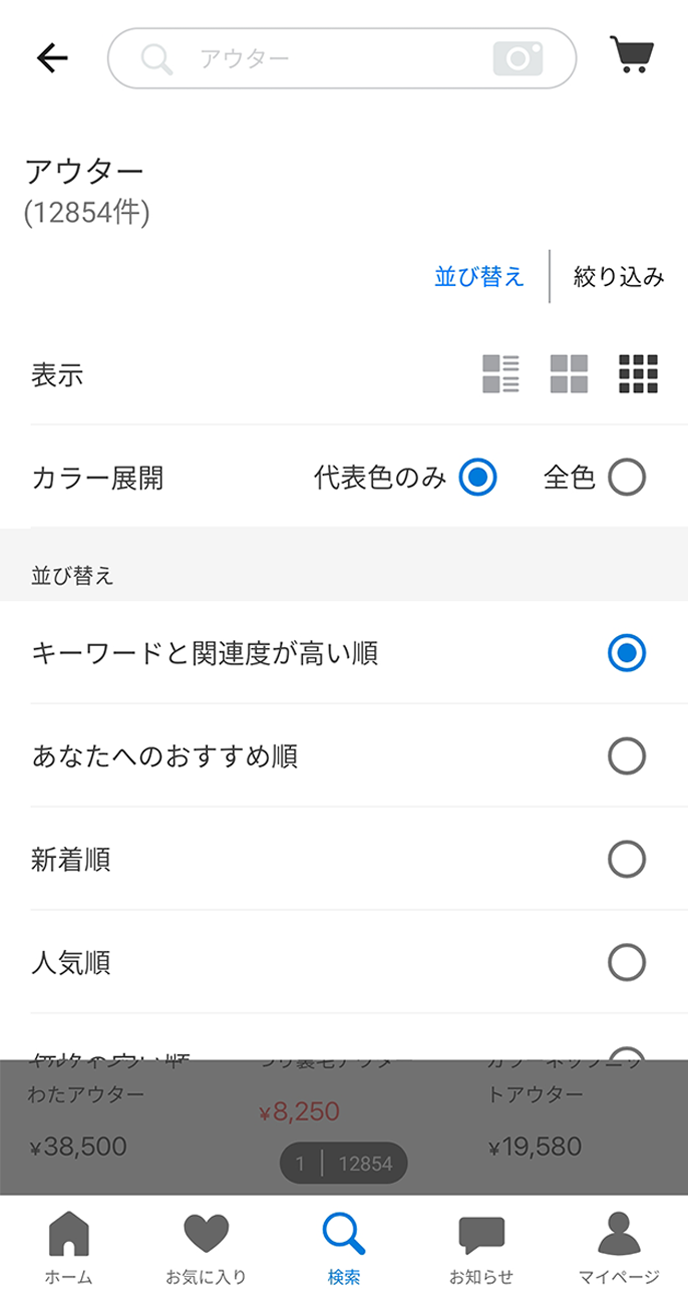Select あなたへのおすすめ順 sort option
The height and width of the screenshot is (1300, 688).
point(627,757)
